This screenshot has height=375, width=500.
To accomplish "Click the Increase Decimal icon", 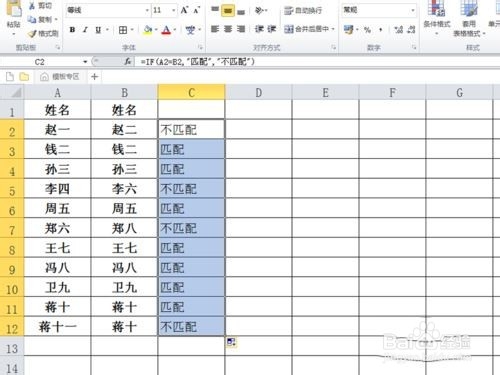I will [398, 30].
